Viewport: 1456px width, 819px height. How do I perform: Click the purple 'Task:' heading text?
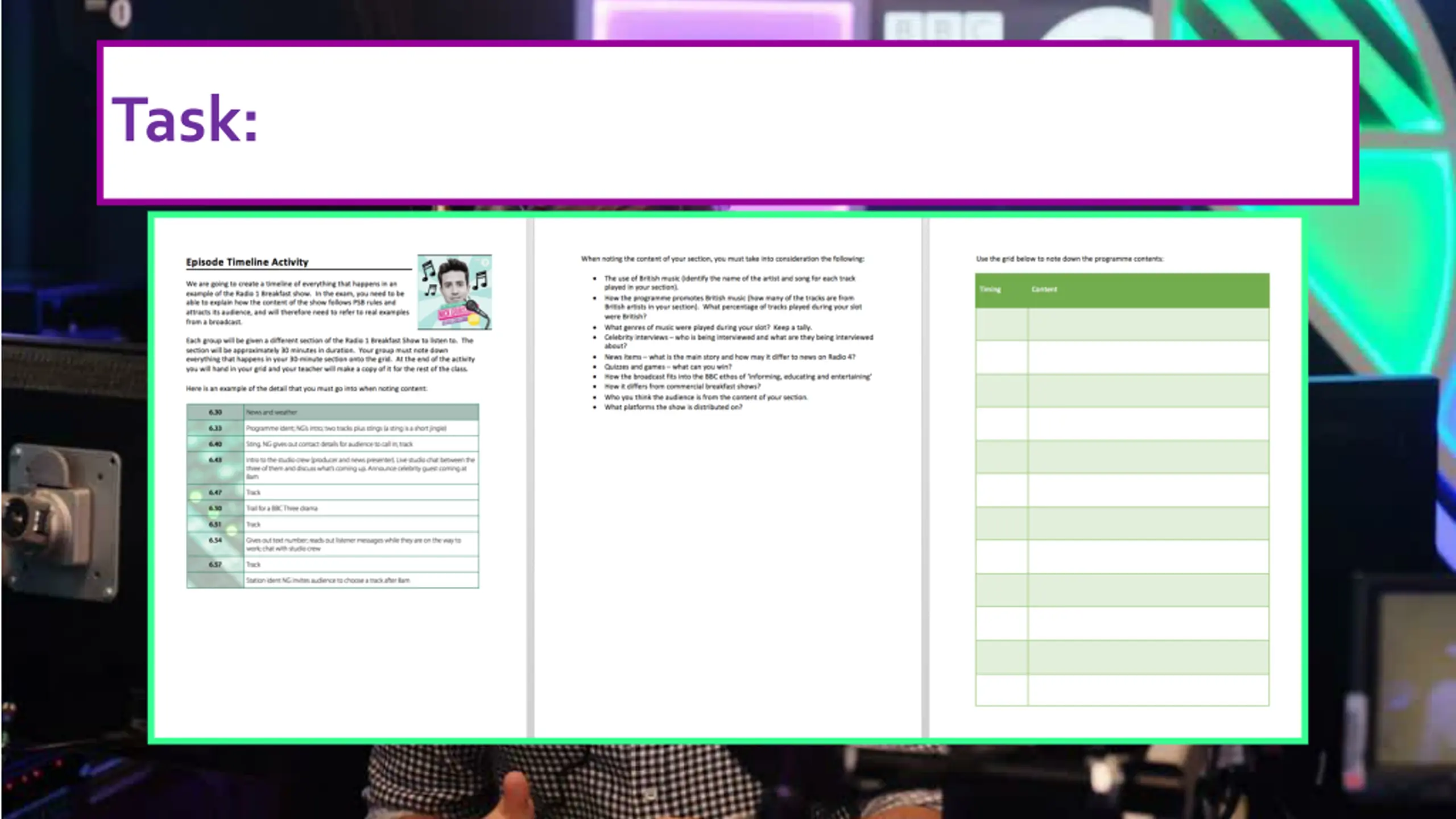click(185, 119)
